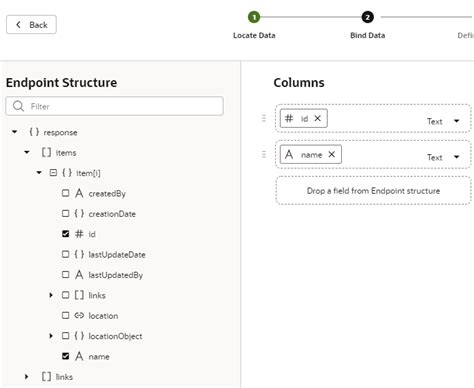
Task: Click into the Filter search field
Action: (x=114, y=106)
